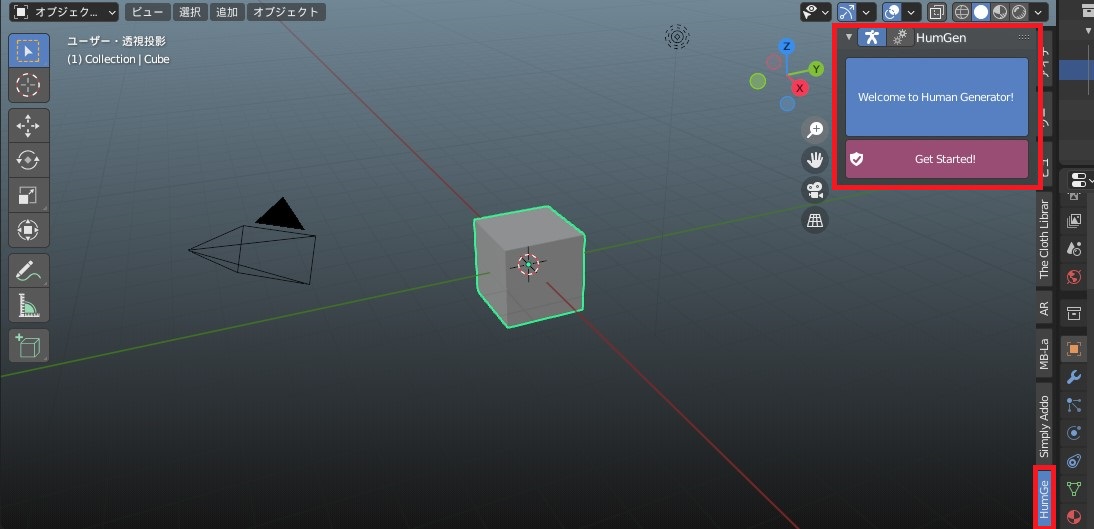
Task: Choose the Move tool
Action: 29,126
